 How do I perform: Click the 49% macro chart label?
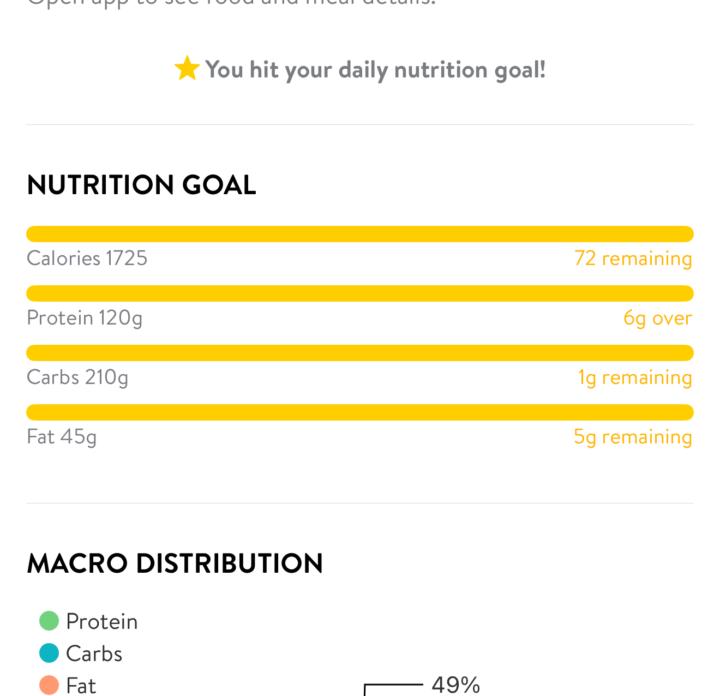coord(456,685)
